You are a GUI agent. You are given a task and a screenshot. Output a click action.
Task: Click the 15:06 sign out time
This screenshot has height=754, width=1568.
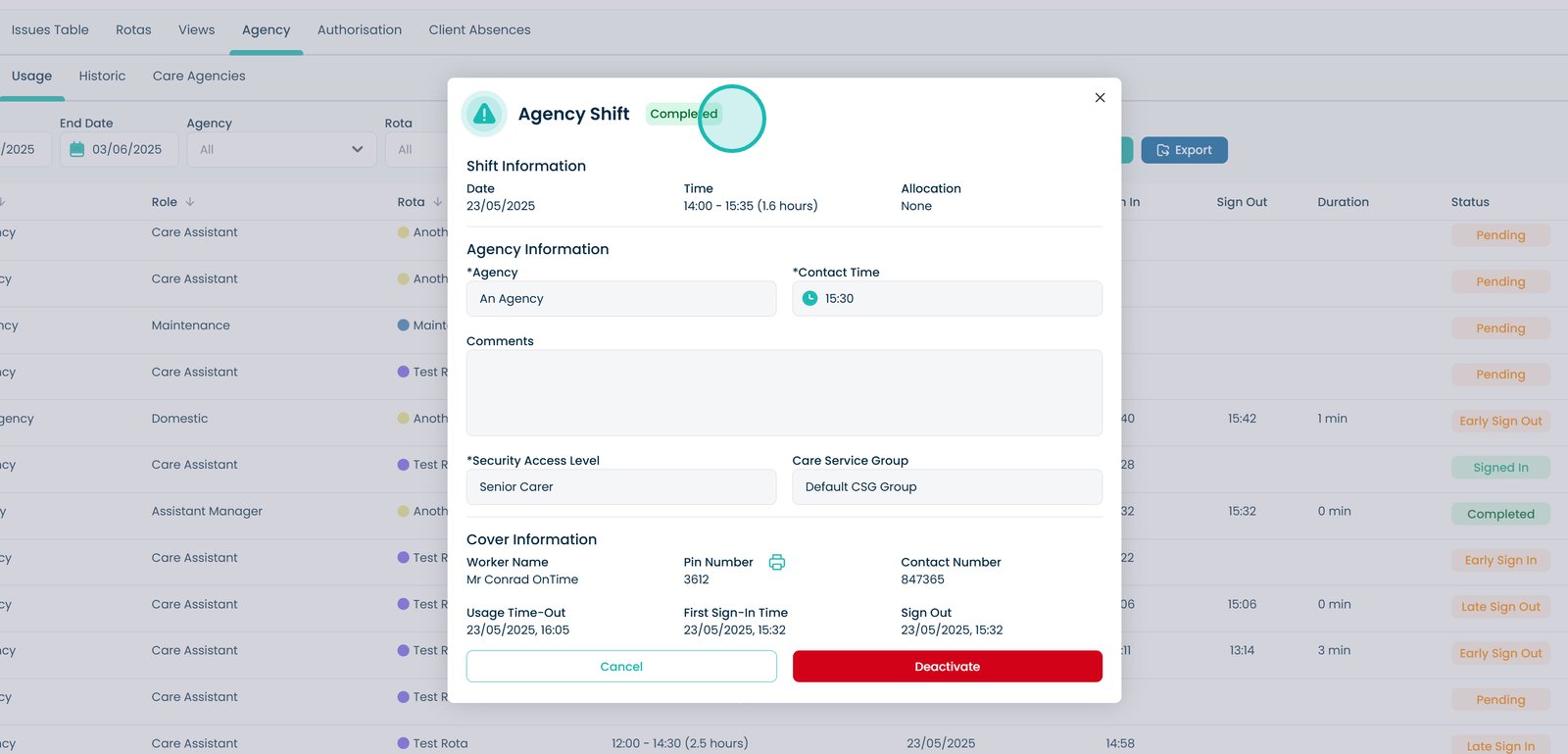pos(1242,605)
